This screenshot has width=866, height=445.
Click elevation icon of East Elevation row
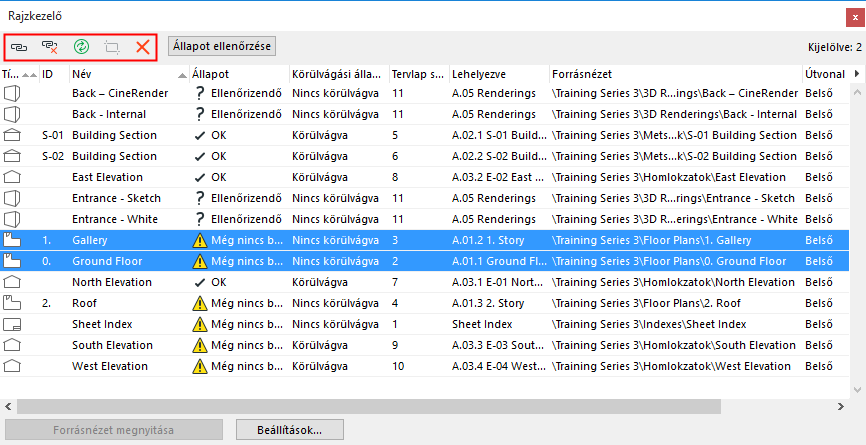coord(12,177)
